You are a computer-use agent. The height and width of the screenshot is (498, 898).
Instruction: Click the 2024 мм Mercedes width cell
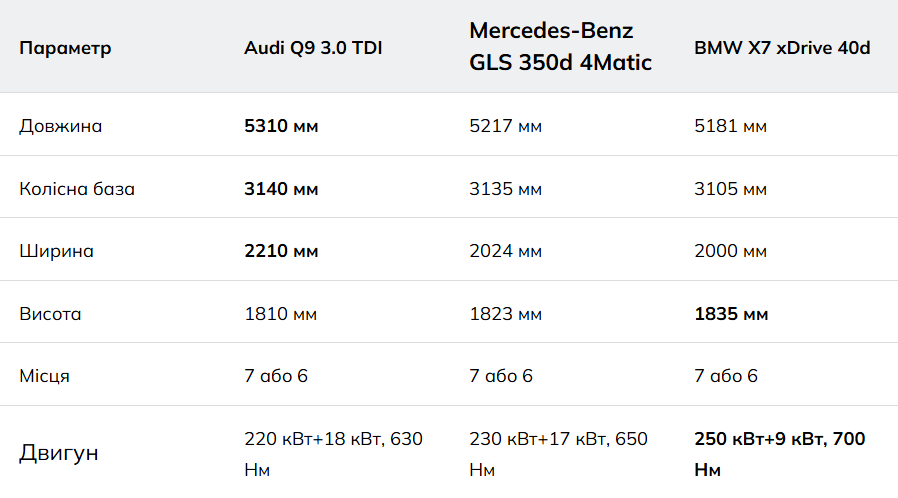tap(506, 251)
